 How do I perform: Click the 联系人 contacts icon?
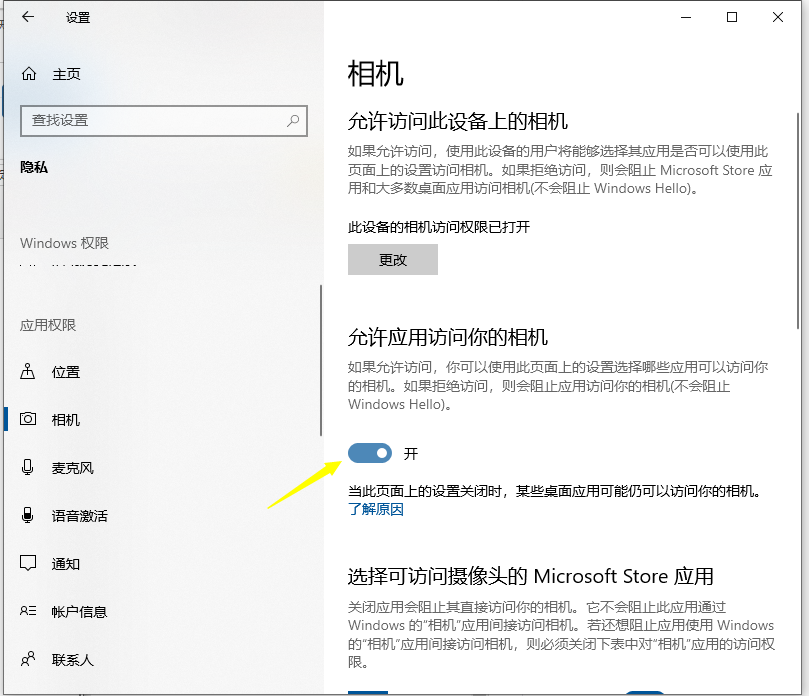(28, 660)
